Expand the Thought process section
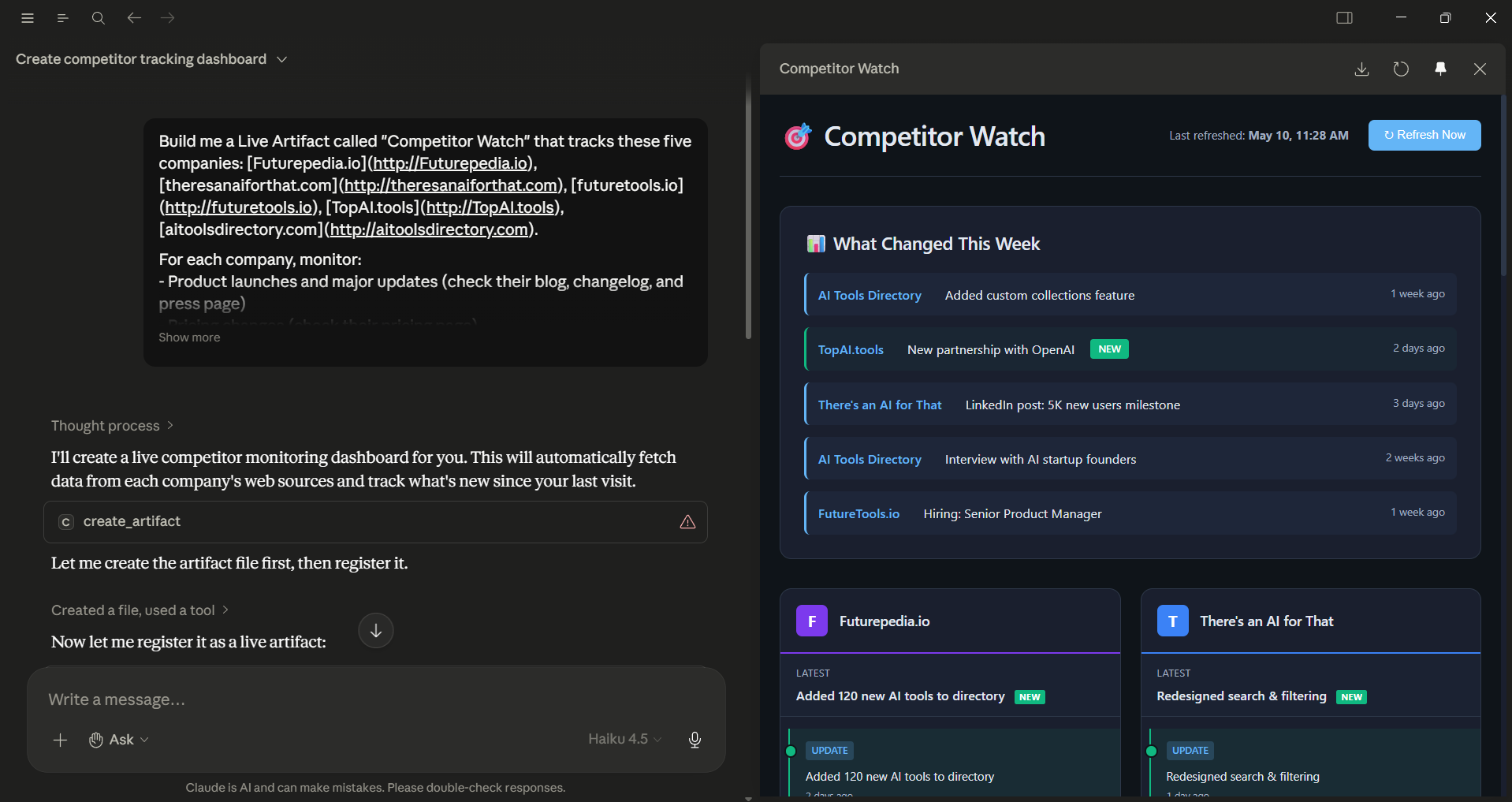Viewport: 1512px width, 802px height. [x=112, y=426]
